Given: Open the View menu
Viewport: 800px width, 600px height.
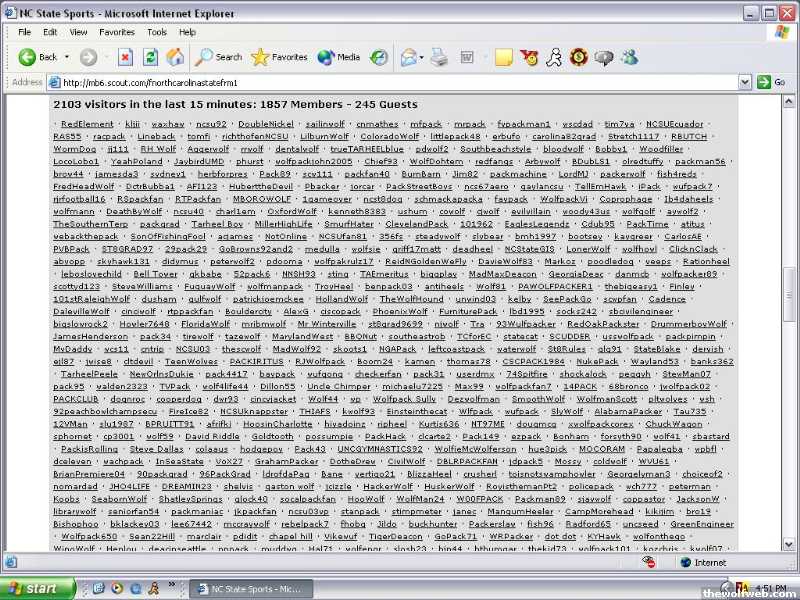Looking at the screenshot, I should pyautogui.click(x=82, y=32).
